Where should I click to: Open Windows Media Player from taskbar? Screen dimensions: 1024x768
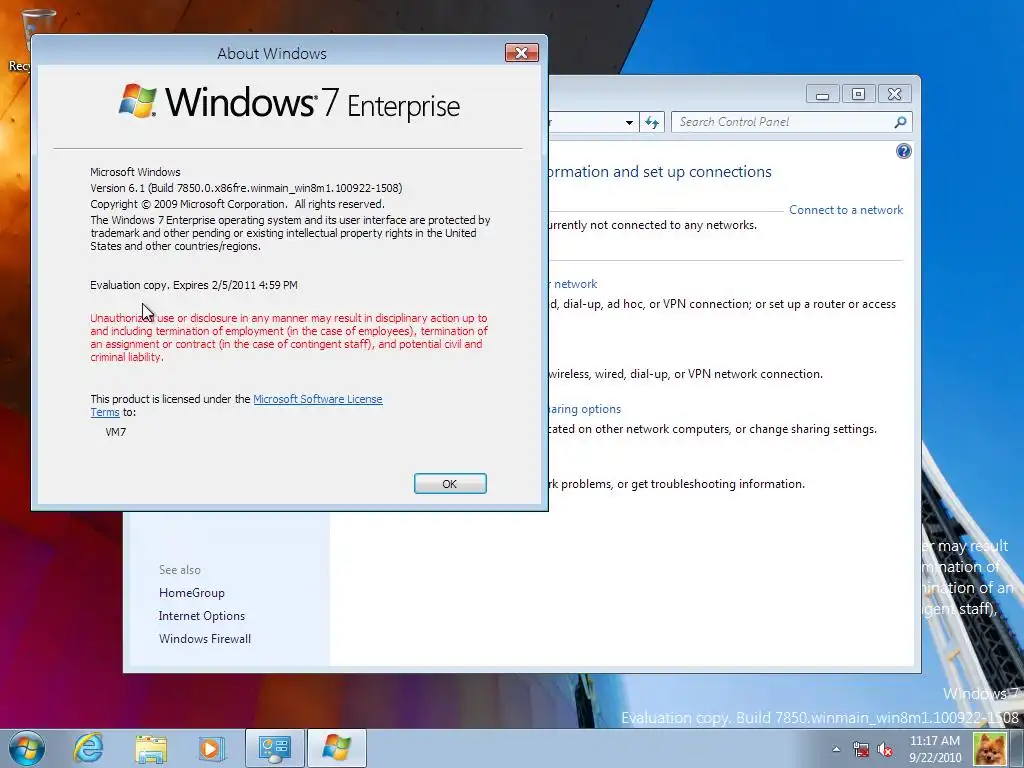tap(211, 748)
